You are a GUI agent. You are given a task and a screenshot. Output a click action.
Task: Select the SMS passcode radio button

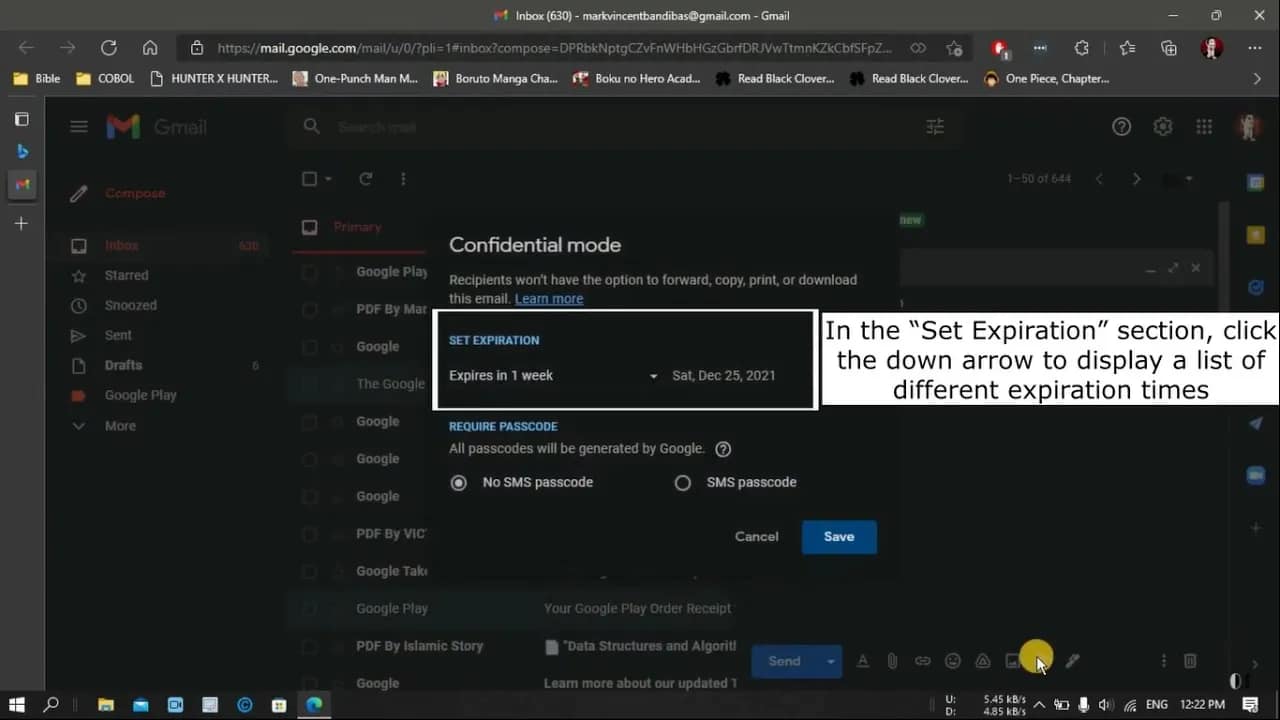(683, 483)
